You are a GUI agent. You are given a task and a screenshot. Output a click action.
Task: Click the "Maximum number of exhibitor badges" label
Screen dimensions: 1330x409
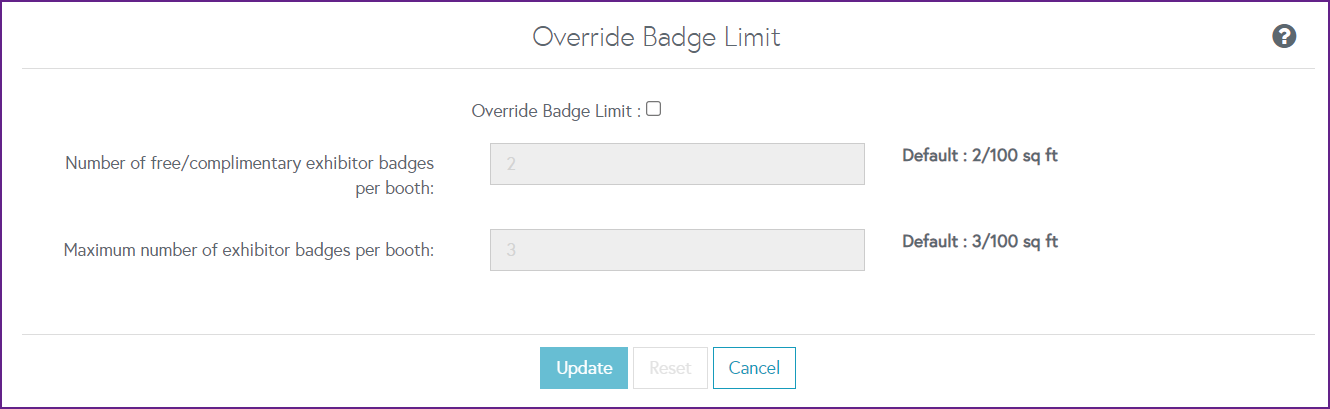(249, 250)
